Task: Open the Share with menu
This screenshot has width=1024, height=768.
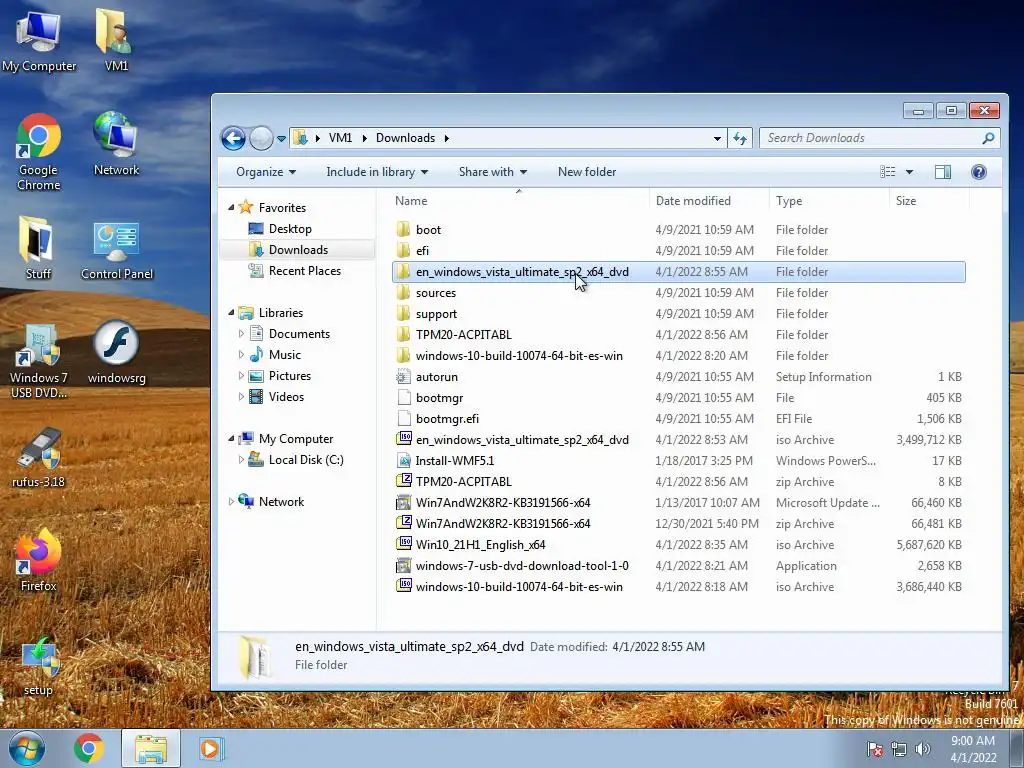Action: [492, 172]
